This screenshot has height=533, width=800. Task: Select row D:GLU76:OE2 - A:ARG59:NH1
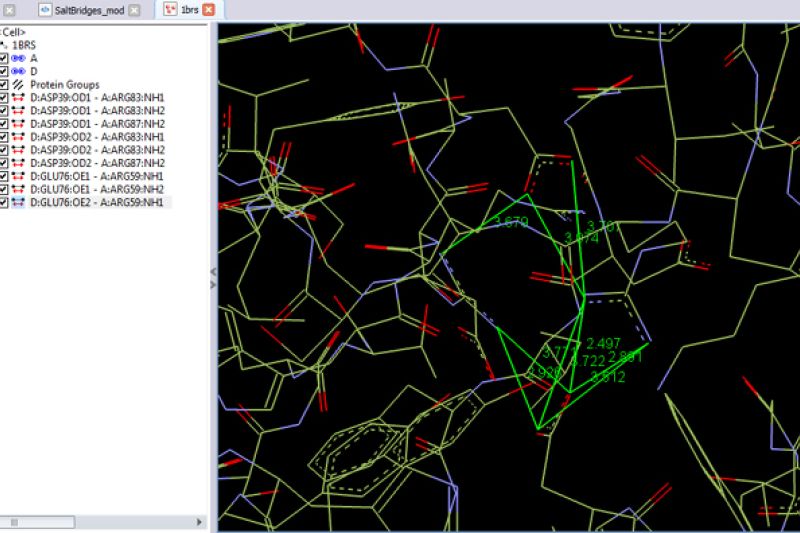[97, 202]
